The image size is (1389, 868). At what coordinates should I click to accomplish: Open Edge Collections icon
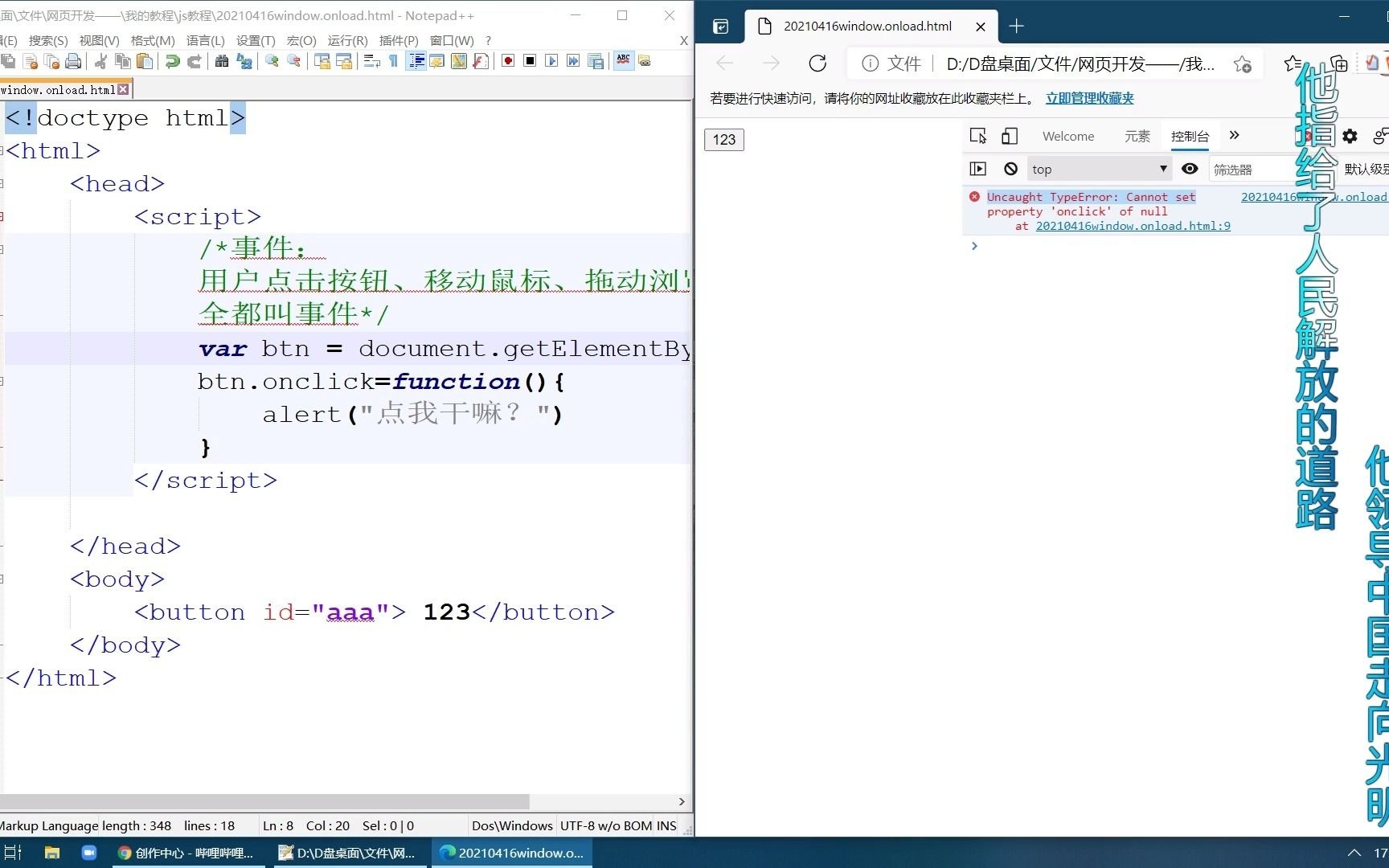pyautogui.click(x=1339, y=63)
